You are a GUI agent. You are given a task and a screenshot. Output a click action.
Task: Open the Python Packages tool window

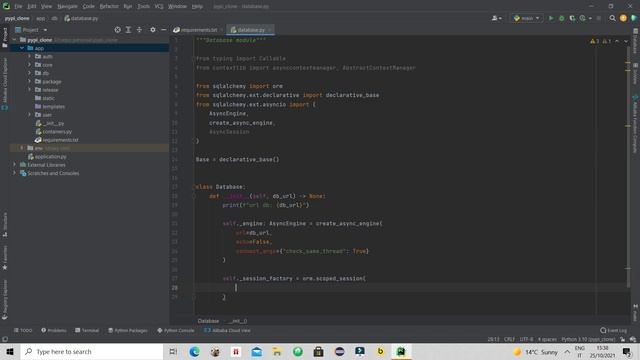pos(128,330)
